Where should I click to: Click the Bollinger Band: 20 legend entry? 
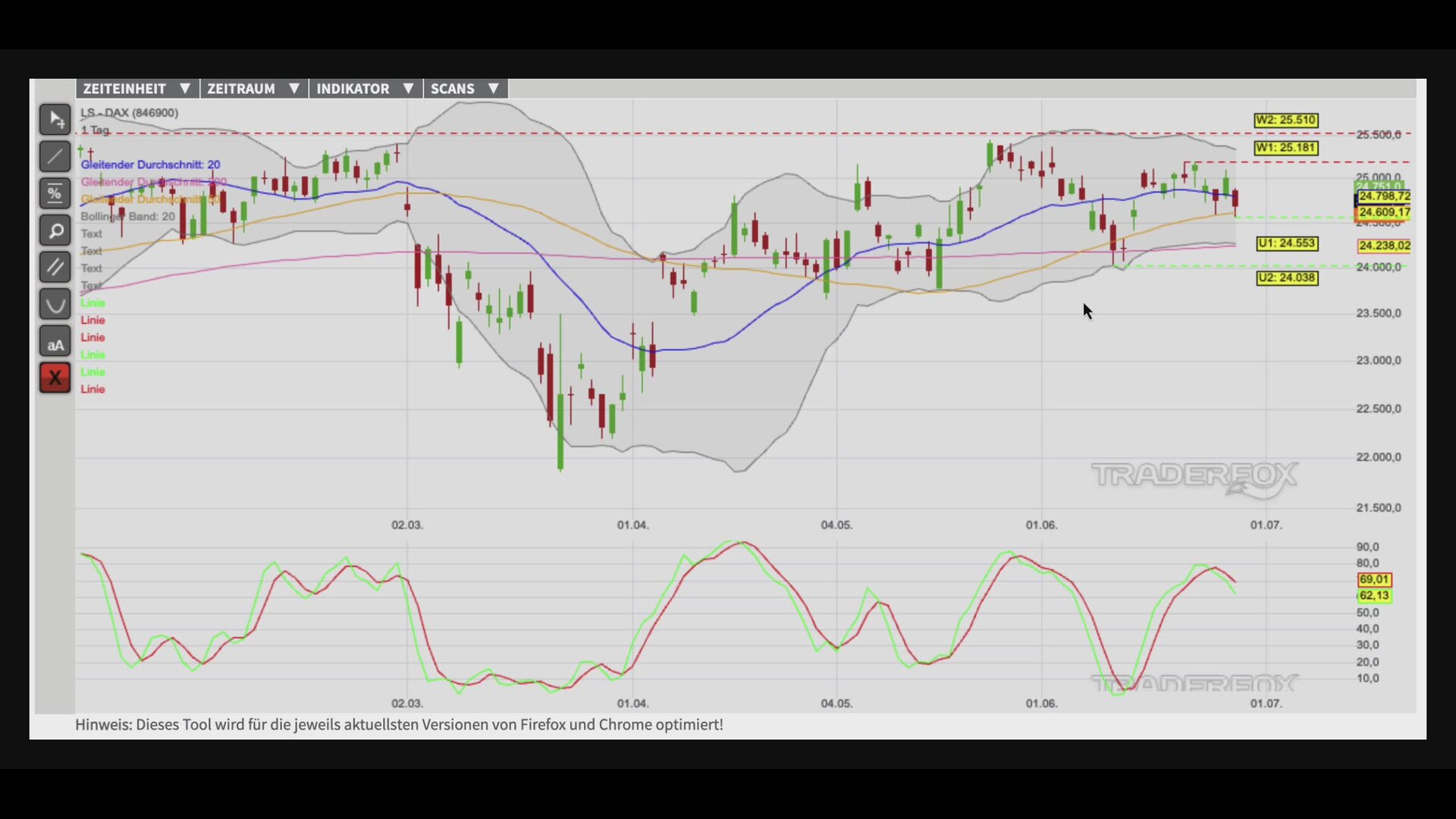pyautogui.click(x=127, y=216)
